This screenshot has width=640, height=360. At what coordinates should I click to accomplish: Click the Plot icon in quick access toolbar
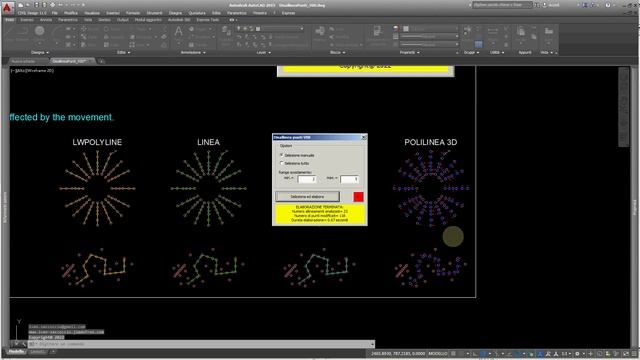click(53, 5)
